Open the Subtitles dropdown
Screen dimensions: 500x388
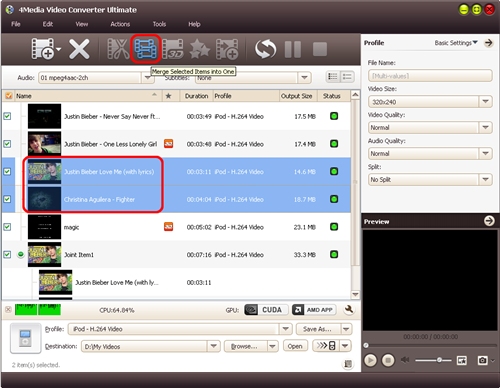(x=304, y=78)
